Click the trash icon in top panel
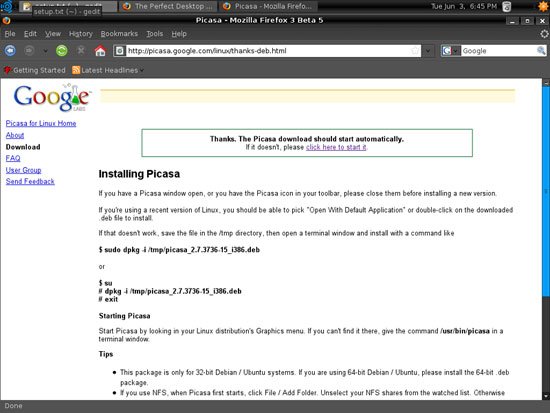The width and height of the screenshot is (550, 413). point(507,6)
